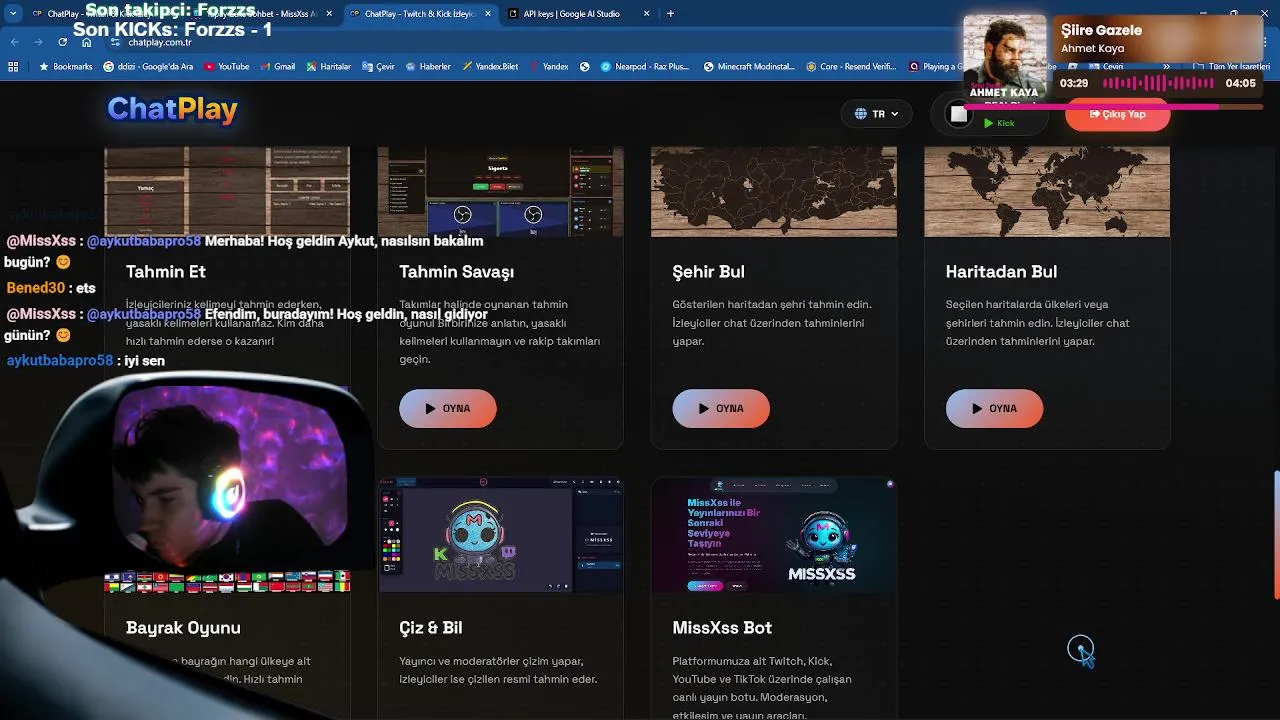Click the browser back arrow

click(x=15, y=42)
